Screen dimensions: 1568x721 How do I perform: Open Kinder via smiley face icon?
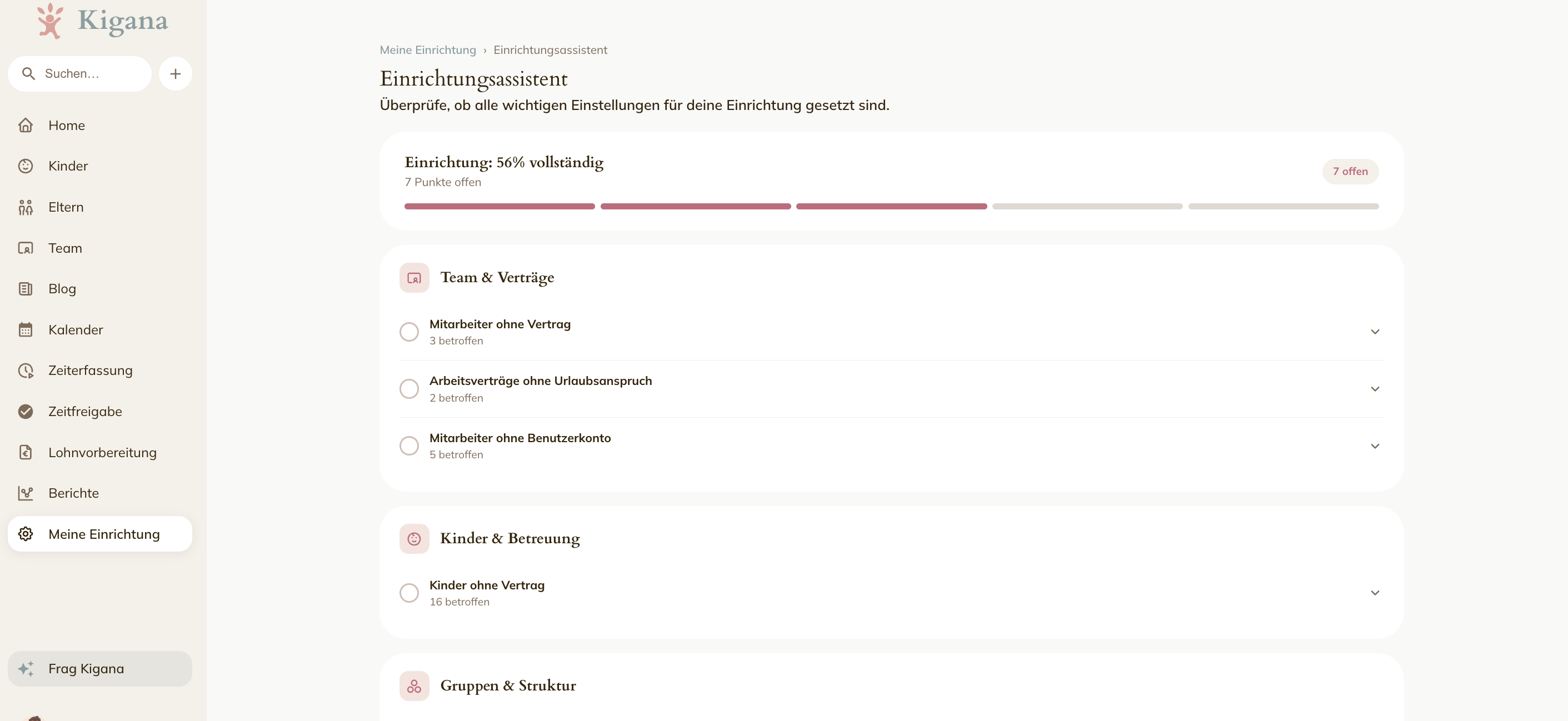pos(26,166)
